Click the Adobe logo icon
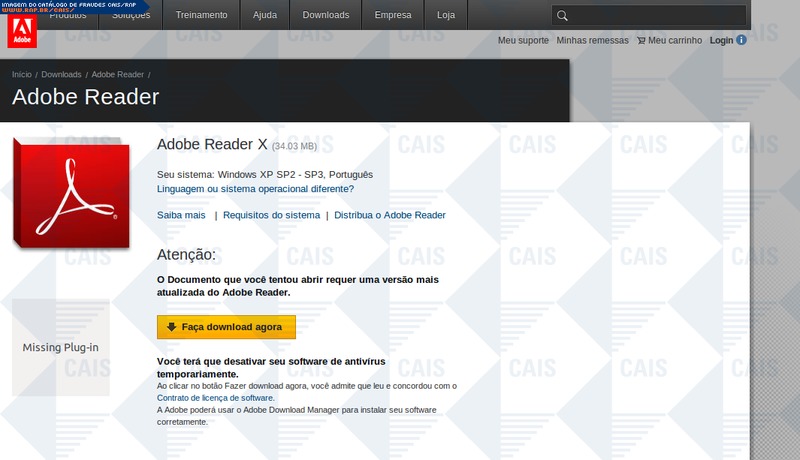800x460 pixels. (x=22, y=31)
